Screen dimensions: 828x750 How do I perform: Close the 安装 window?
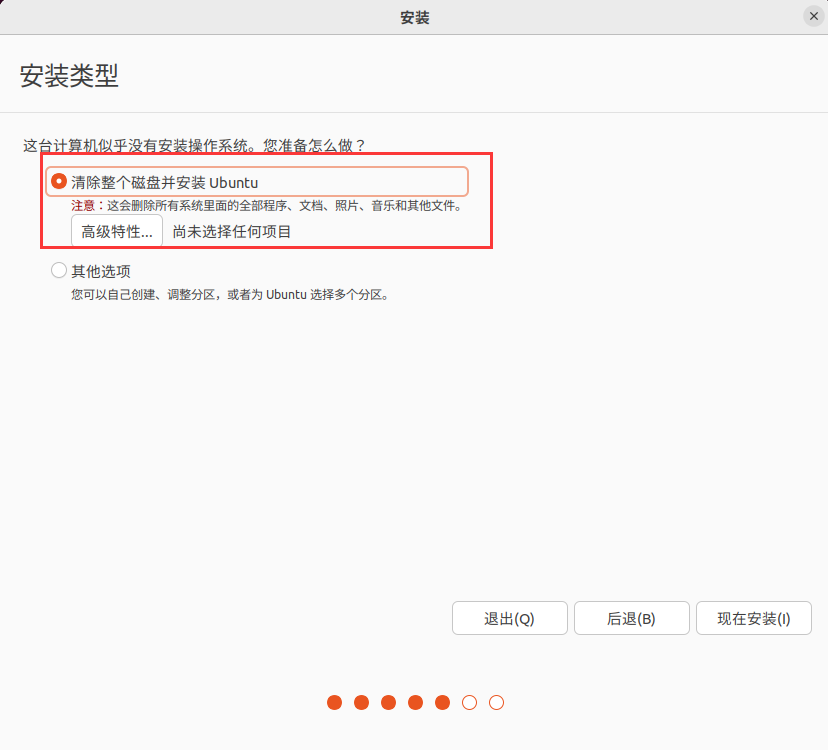coord(814,16)
